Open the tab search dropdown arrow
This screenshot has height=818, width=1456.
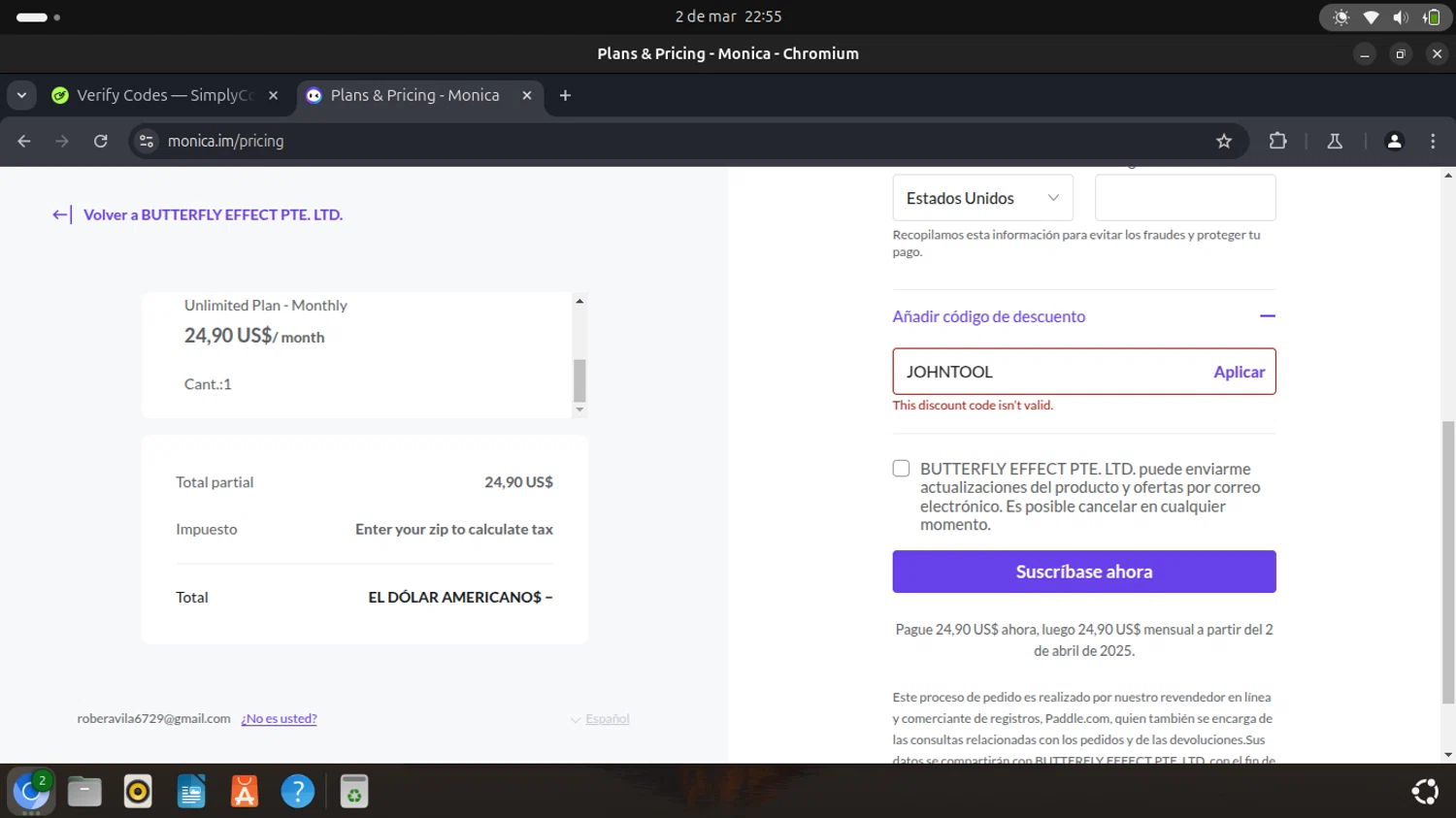(x=21, y=95)
